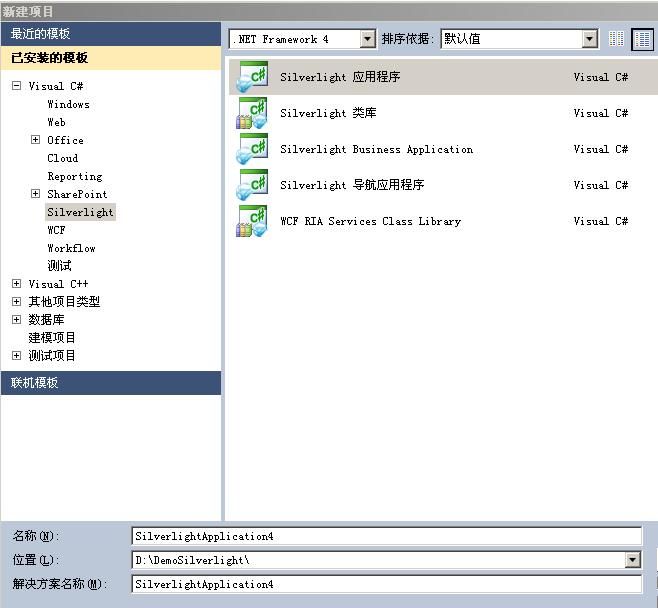Click the Silverlight 类库 template icon
658x608 pixels.
pos(252,113)
